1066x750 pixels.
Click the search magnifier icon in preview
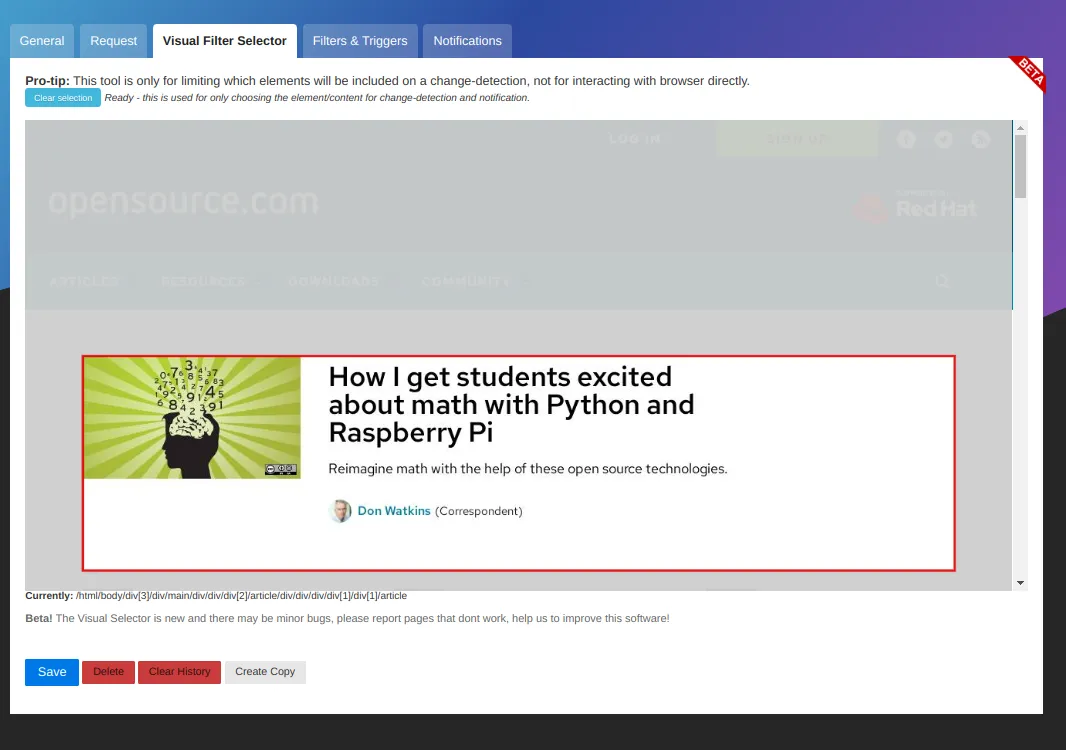point(942,281)
